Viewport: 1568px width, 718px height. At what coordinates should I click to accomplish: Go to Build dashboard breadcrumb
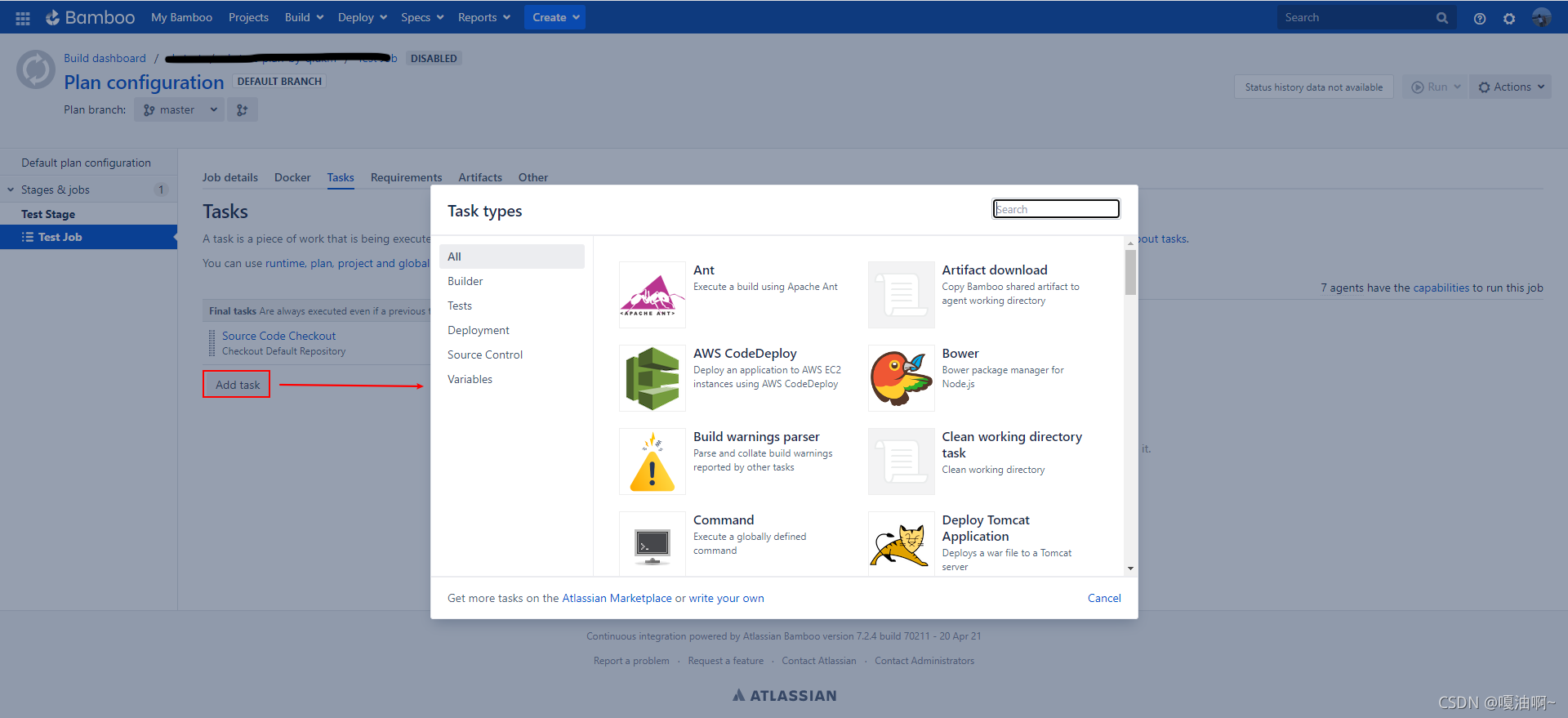point(105,58)
